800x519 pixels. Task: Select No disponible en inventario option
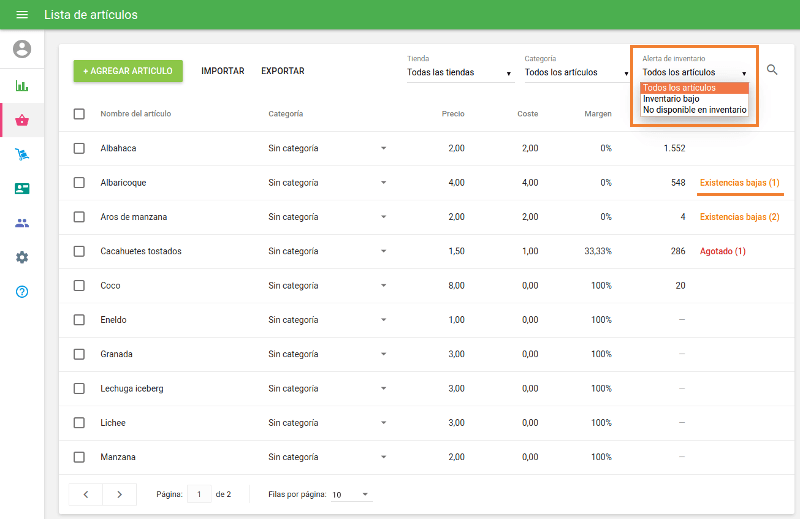694,110
